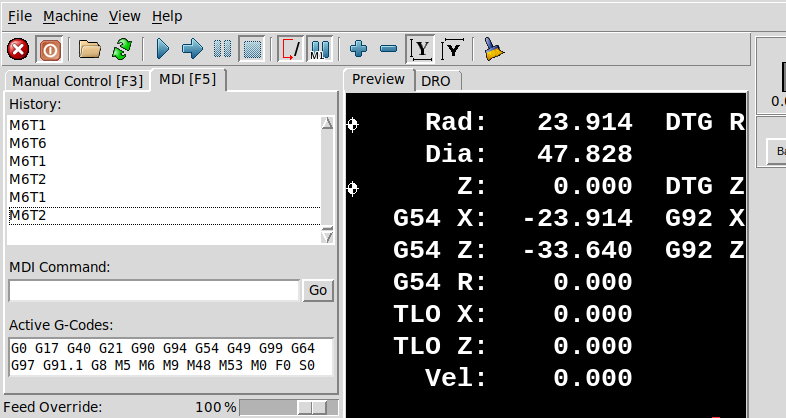Reload the current file with green arrows
The width and height of the screenshot is (786, 418).
[122, 50]
